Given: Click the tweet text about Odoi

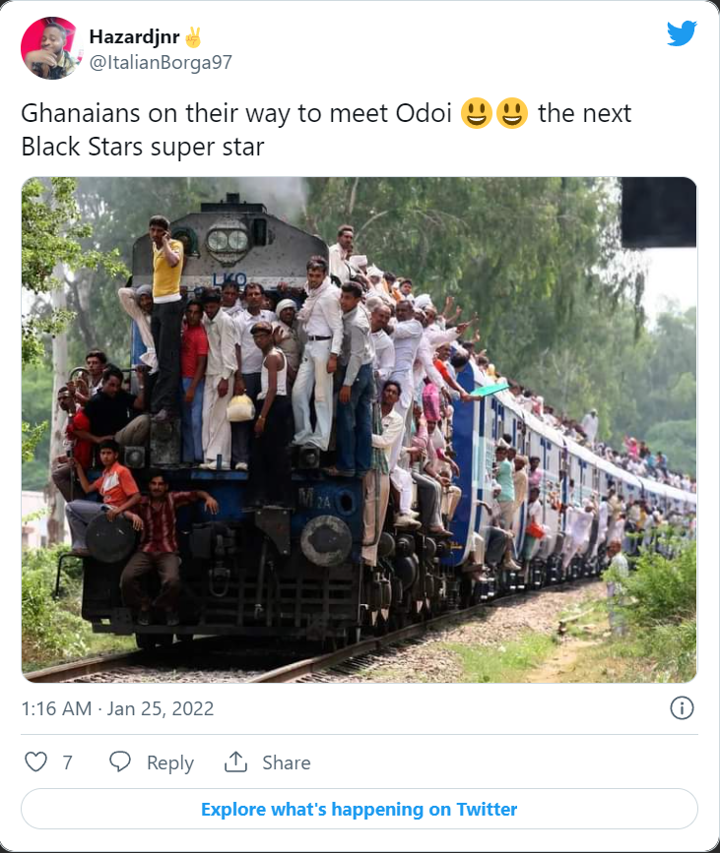Looking at the screenshot, I should point(326,129).
